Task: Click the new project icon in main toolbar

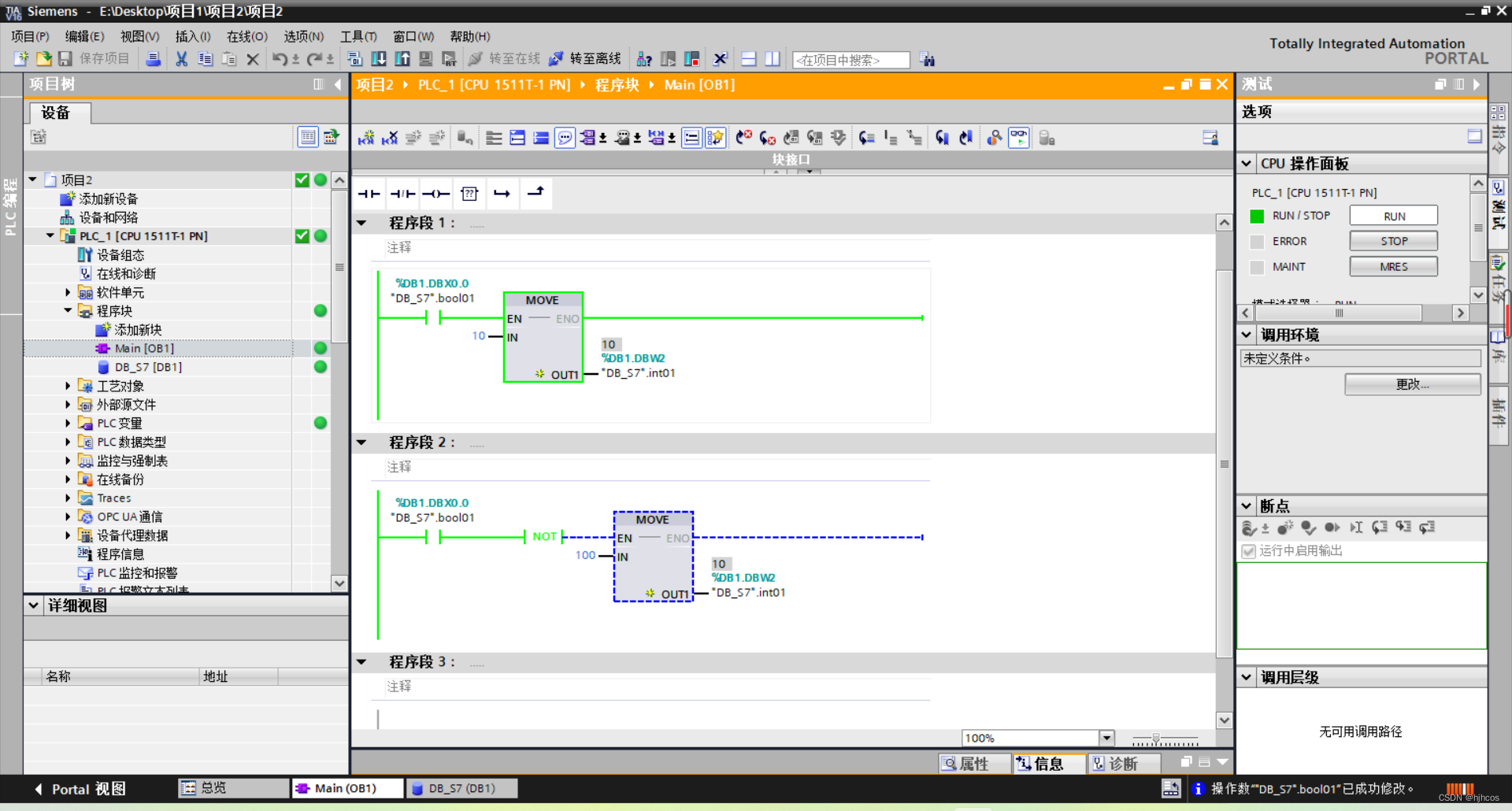Action: click(x=21, y=59)
